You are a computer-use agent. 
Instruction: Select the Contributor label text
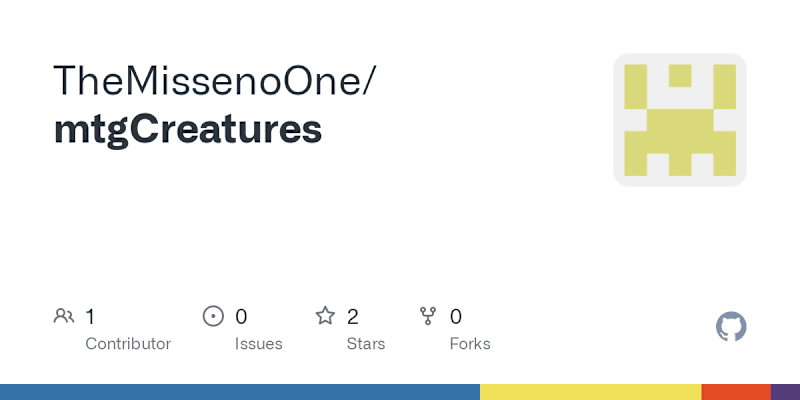(x=128, y=344)
